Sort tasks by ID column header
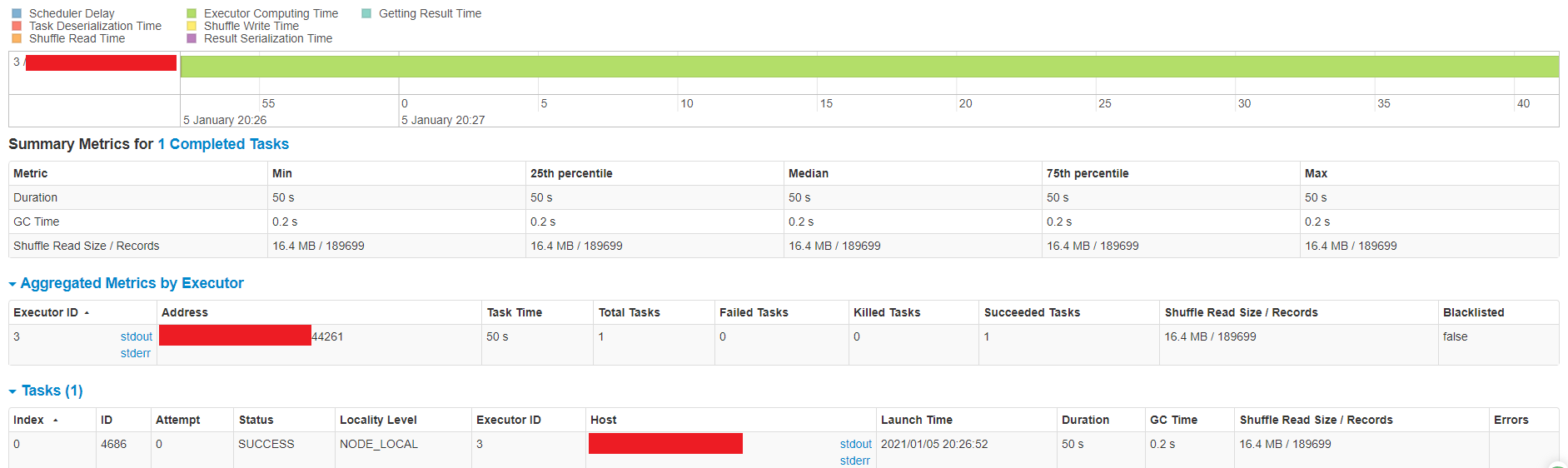Screen dimensions: 1568x468 click(x=107, y=420)
